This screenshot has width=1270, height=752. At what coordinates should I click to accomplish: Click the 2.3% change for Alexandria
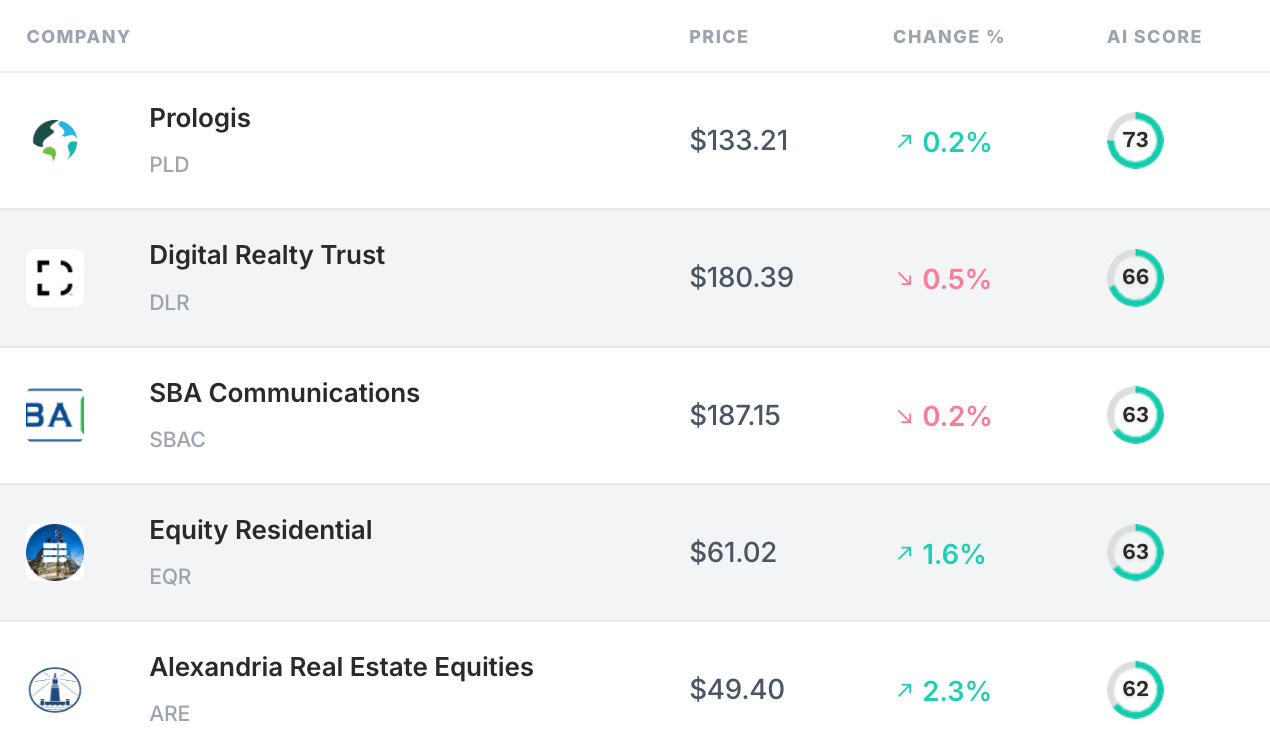(956, 690)
